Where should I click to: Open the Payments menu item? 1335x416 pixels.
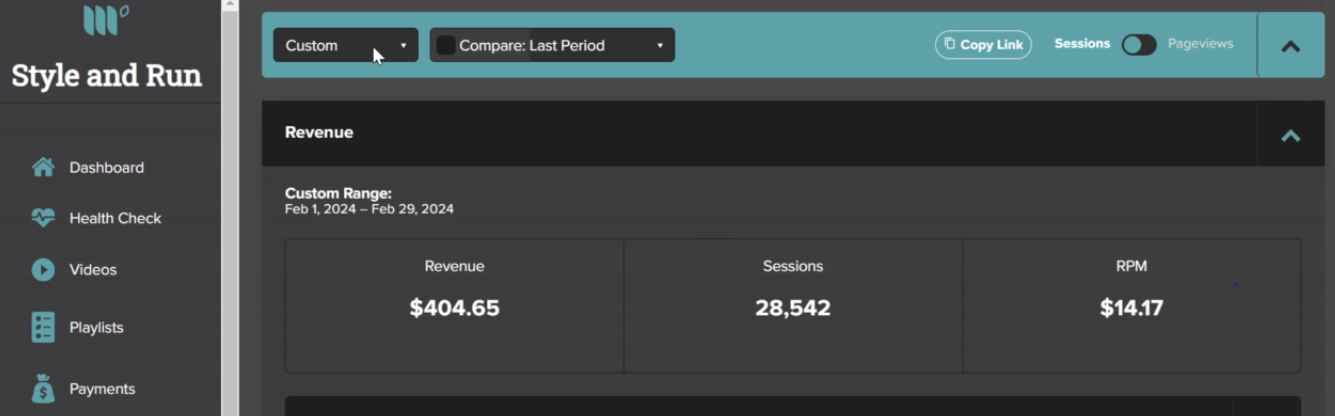(x=102, y=388)
